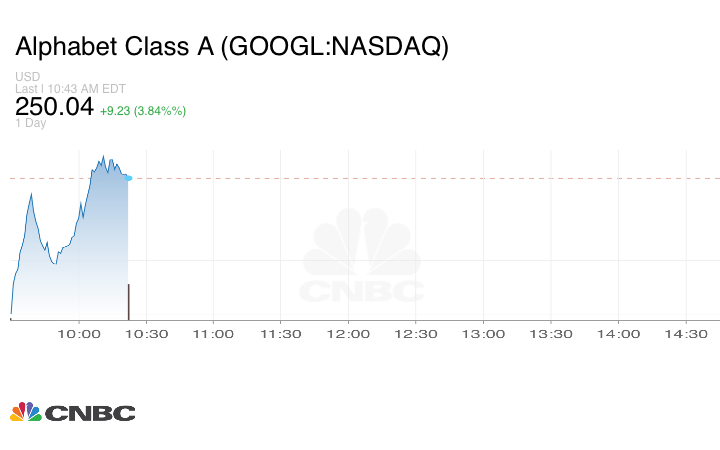Select the 10:00 time axis label
This screenshot has width=720, height=450.
coord(79,334)
